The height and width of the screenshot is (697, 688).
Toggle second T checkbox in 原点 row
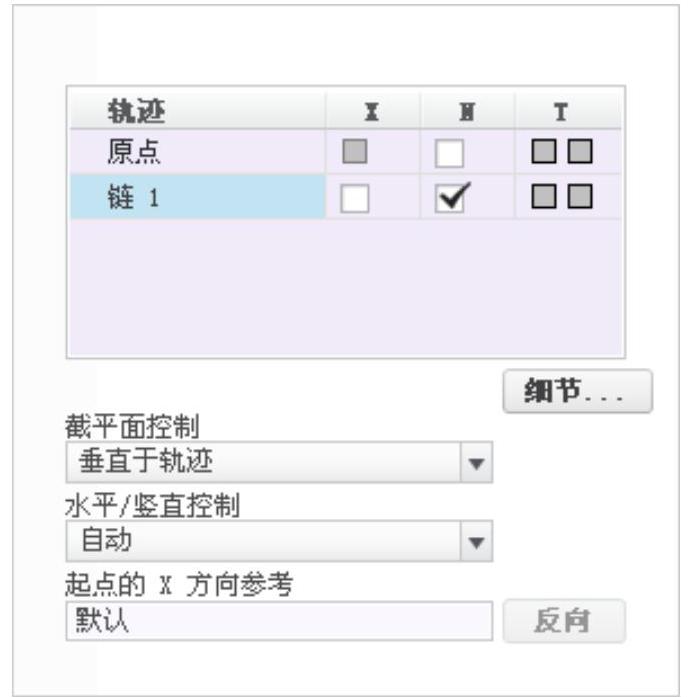[x=580, y=151]
